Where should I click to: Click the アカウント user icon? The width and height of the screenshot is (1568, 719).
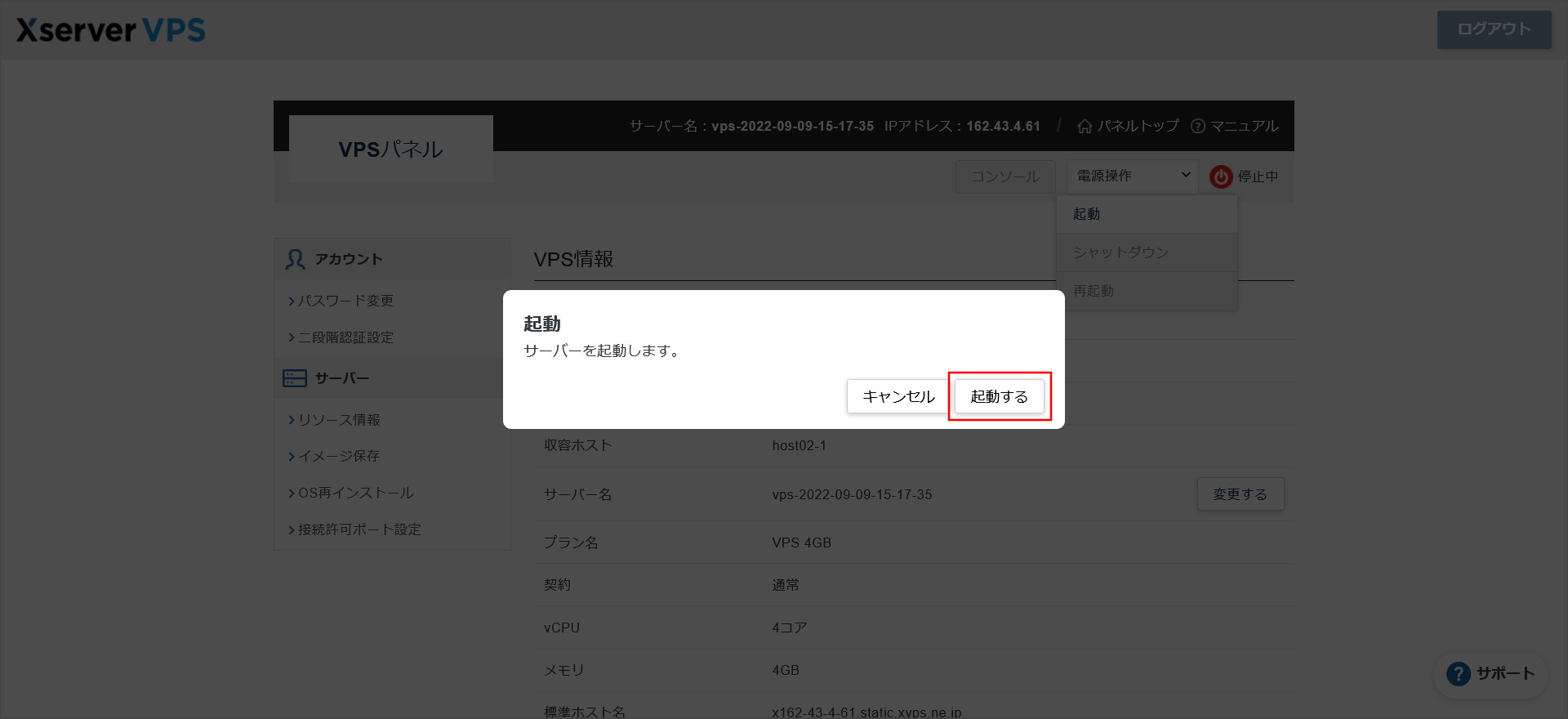(295, 259)
